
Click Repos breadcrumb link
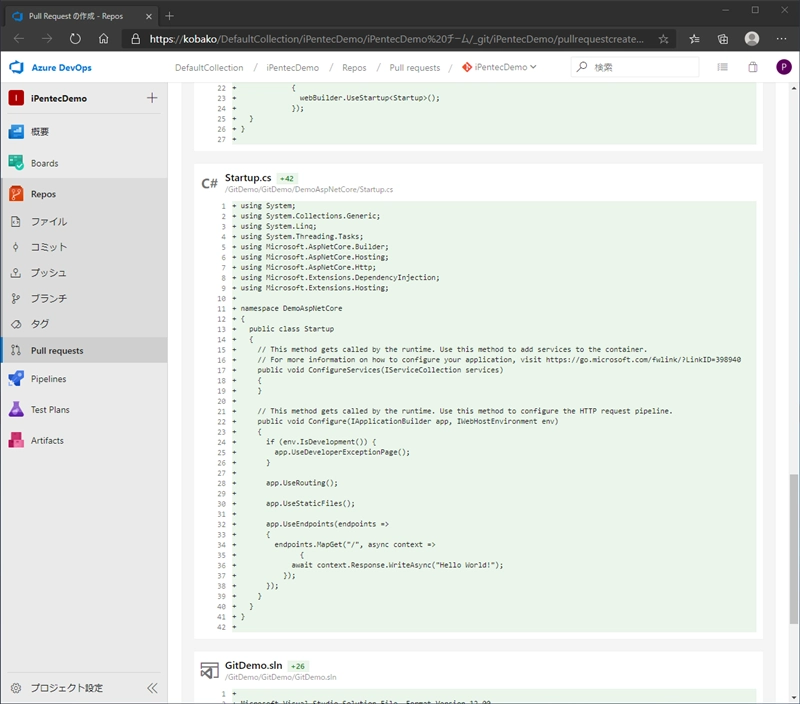point(354,67)
